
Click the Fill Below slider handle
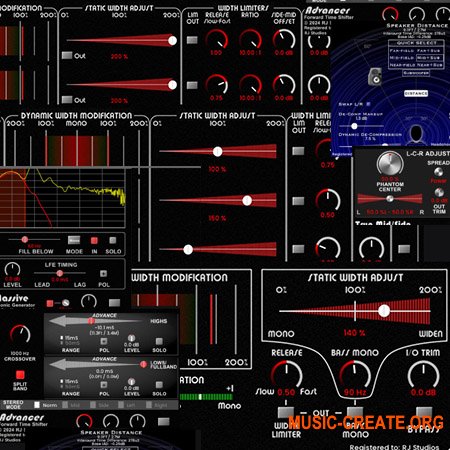[25, 239]
